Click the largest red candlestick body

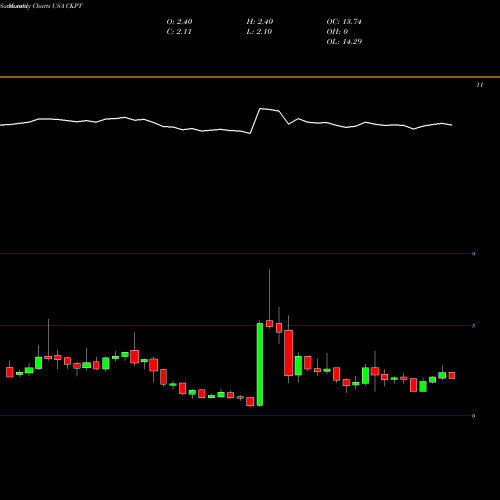pyautogui.click(x=288, y=353)
